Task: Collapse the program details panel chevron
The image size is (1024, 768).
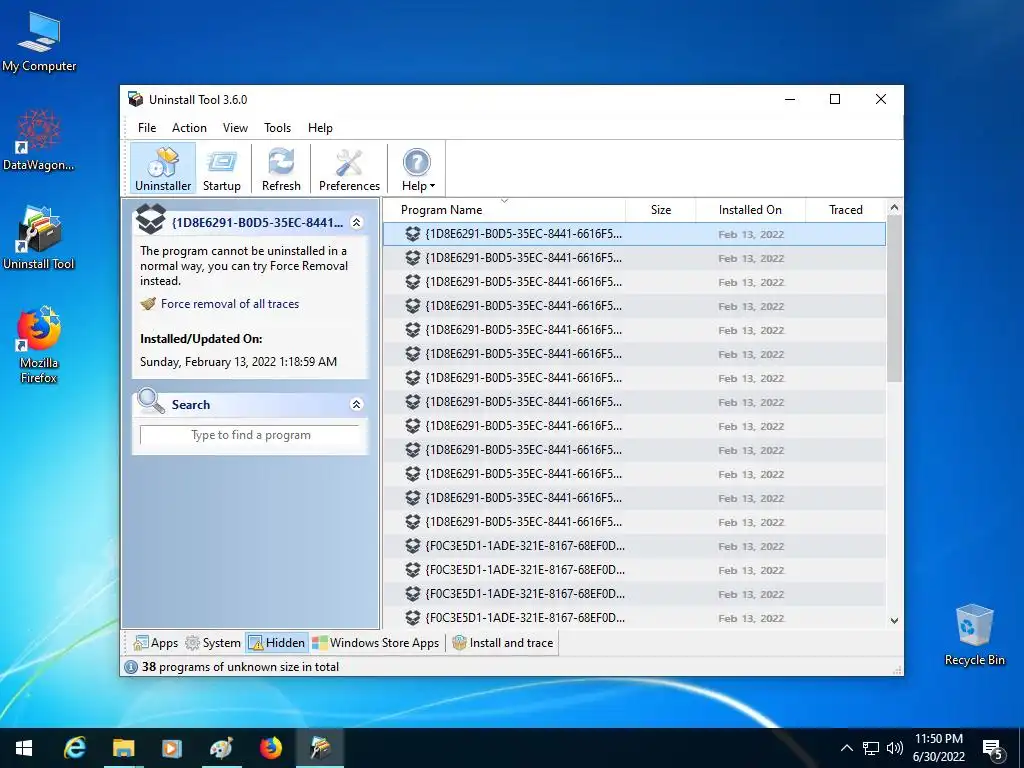Action: click(357, 223)
